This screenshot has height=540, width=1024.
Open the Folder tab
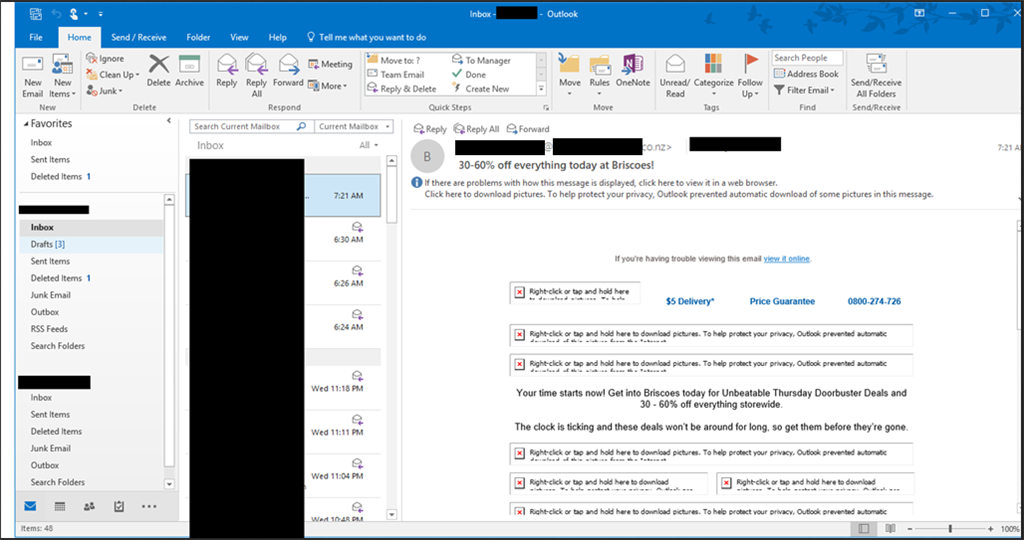(198, 37)
